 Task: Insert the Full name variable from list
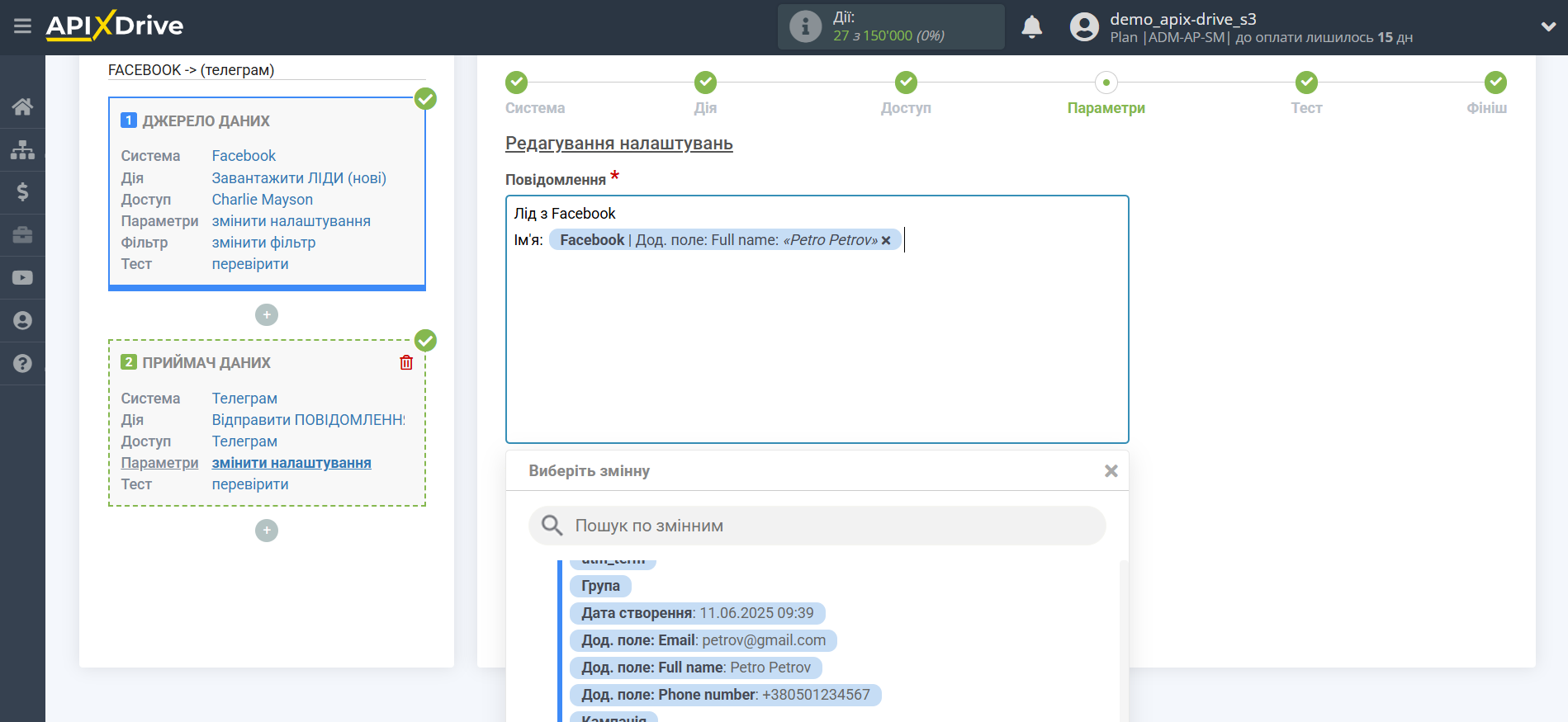[x=696, y=668]
